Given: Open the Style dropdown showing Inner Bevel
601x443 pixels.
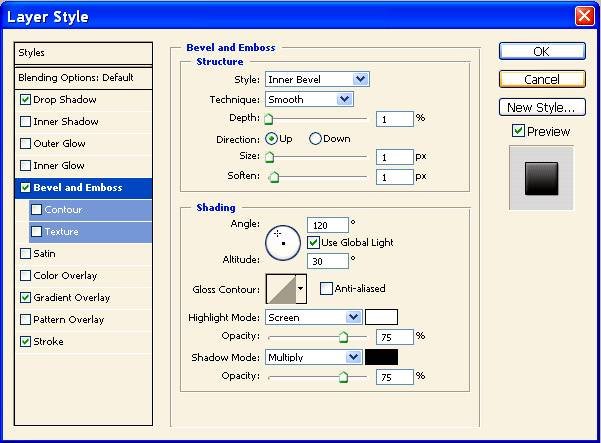Looking at the screenshot, I should click(317, 79).
